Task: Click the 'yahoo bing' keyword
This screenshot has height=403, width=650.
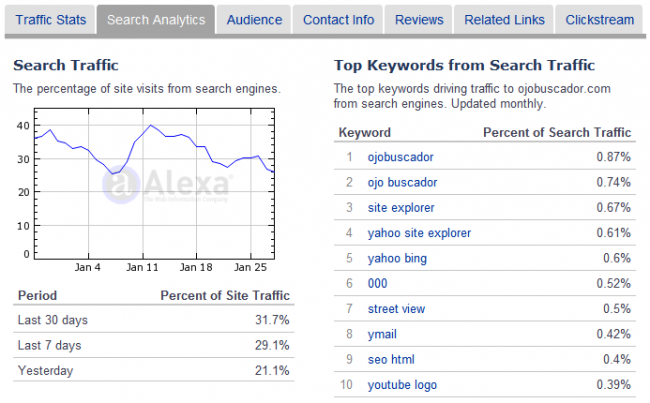Action: point(397,258)
